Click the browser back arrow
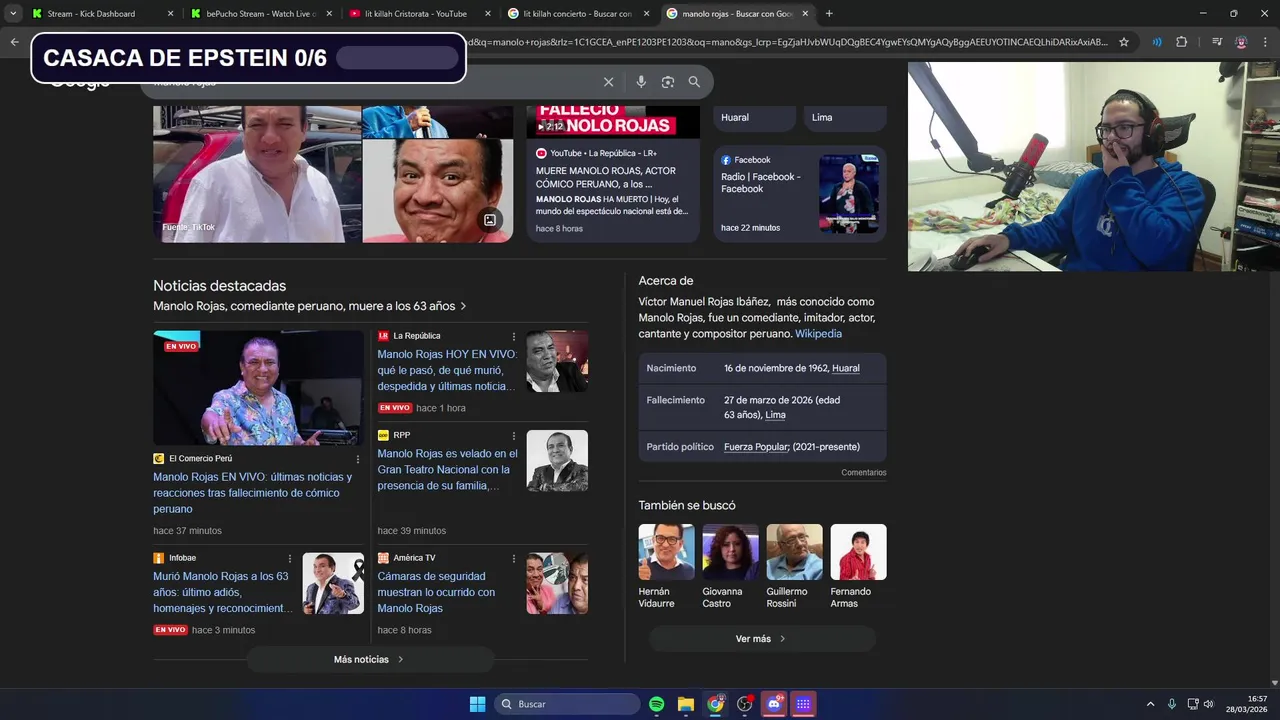The width and height of the screenshot is (1280, 720). 14,42
